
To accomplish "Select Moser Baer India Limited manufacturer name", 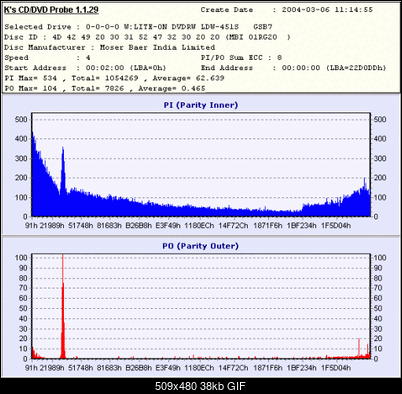I will [x=157, y=47].
